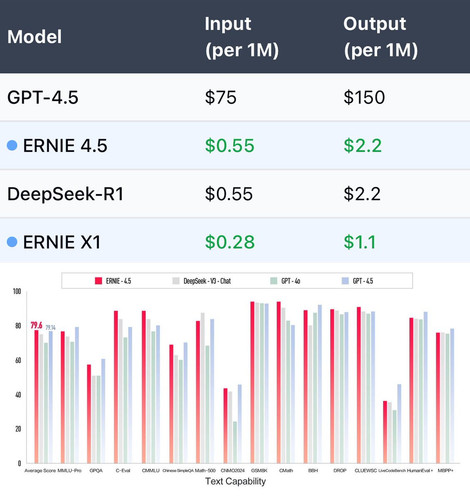This screenshot has width=470, height=500.
Task: Click the "80" y-axis value
Action: click(18, 326)
